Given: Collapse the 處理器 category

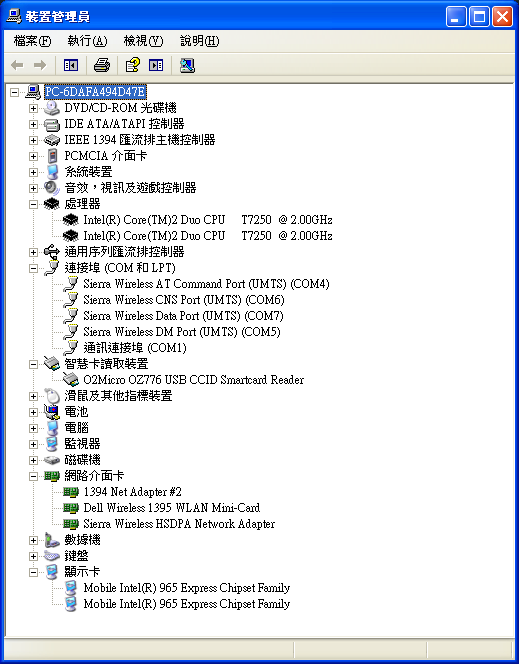Looking at the screenshot, I should [33, 204].
